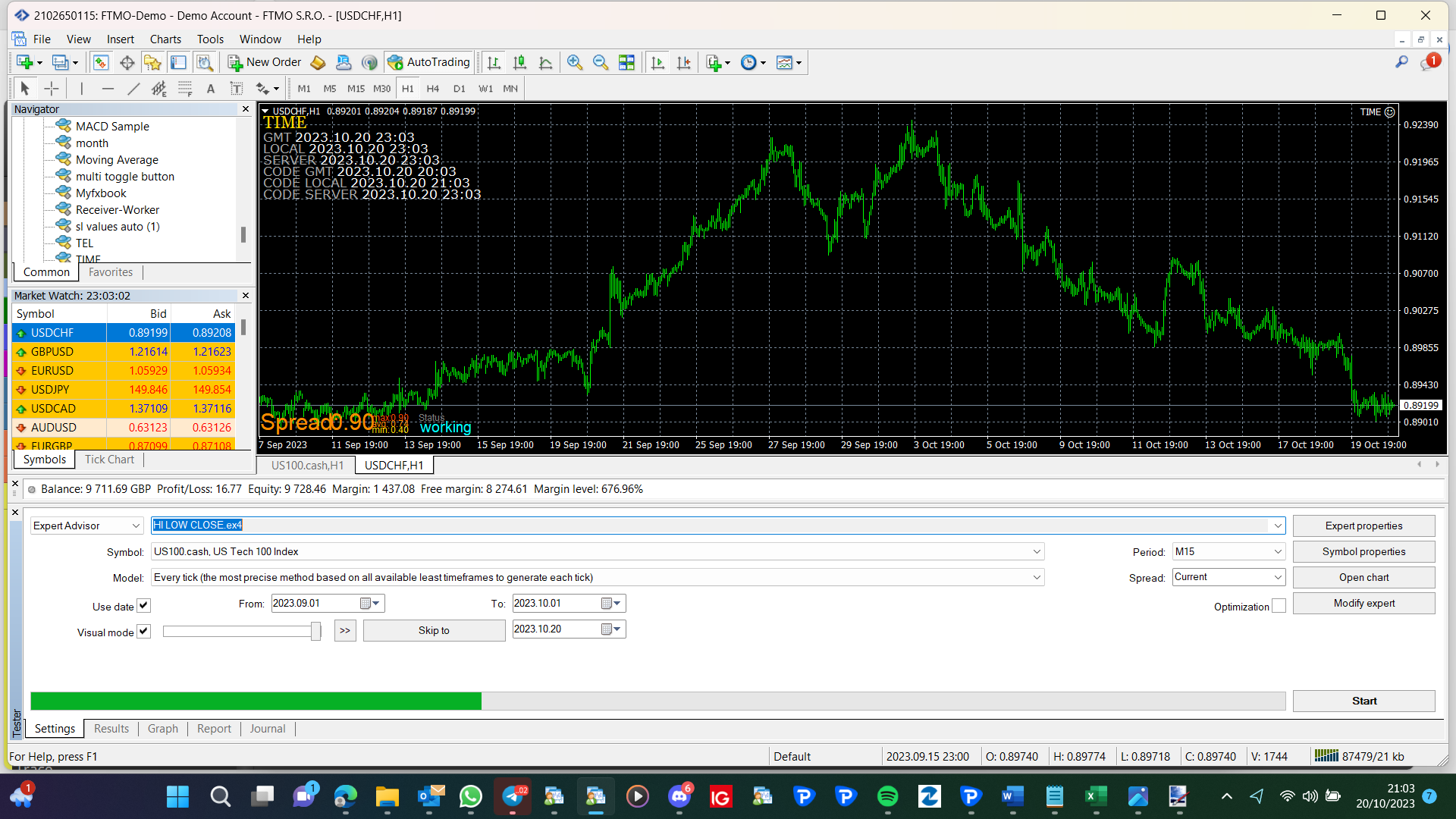This screenshot has width=1456, height=819.
Task: Click the chart zoom in magnifier icon
Action: (575, 62)
